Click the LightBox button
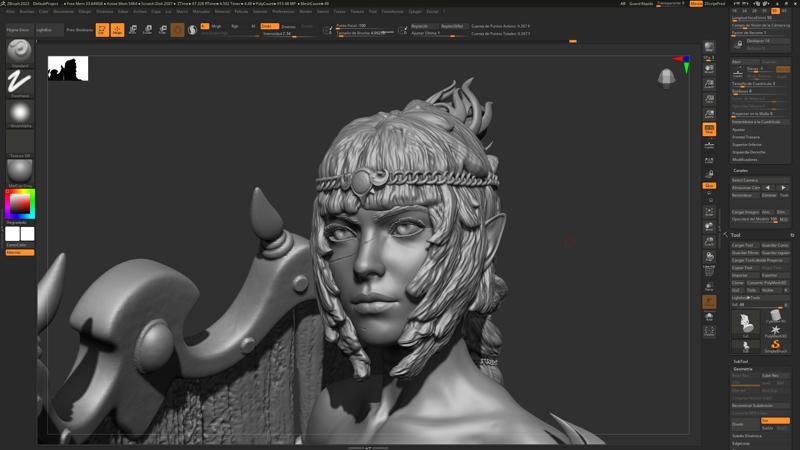The width and height of the screenshot is (800, 450). (44, 30)
